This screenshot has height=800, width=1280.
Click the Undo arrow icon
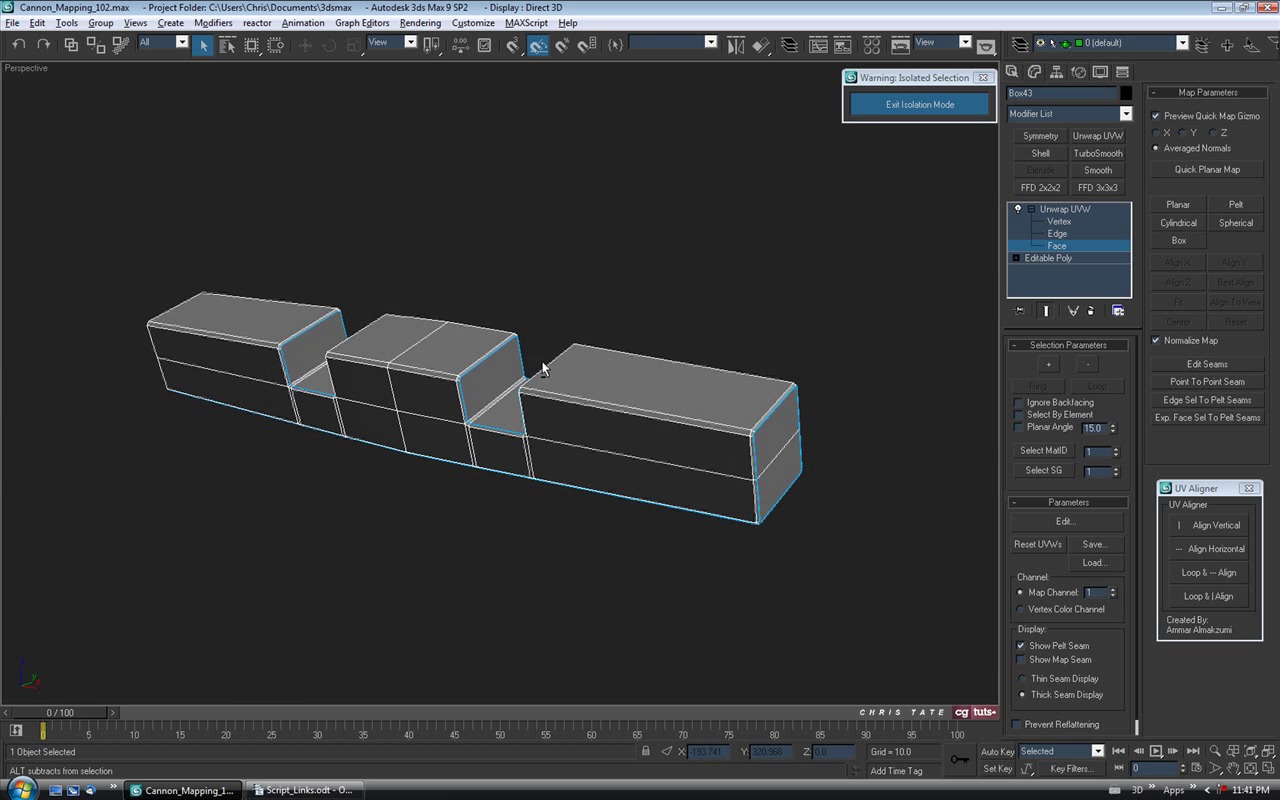coord(18,44)
